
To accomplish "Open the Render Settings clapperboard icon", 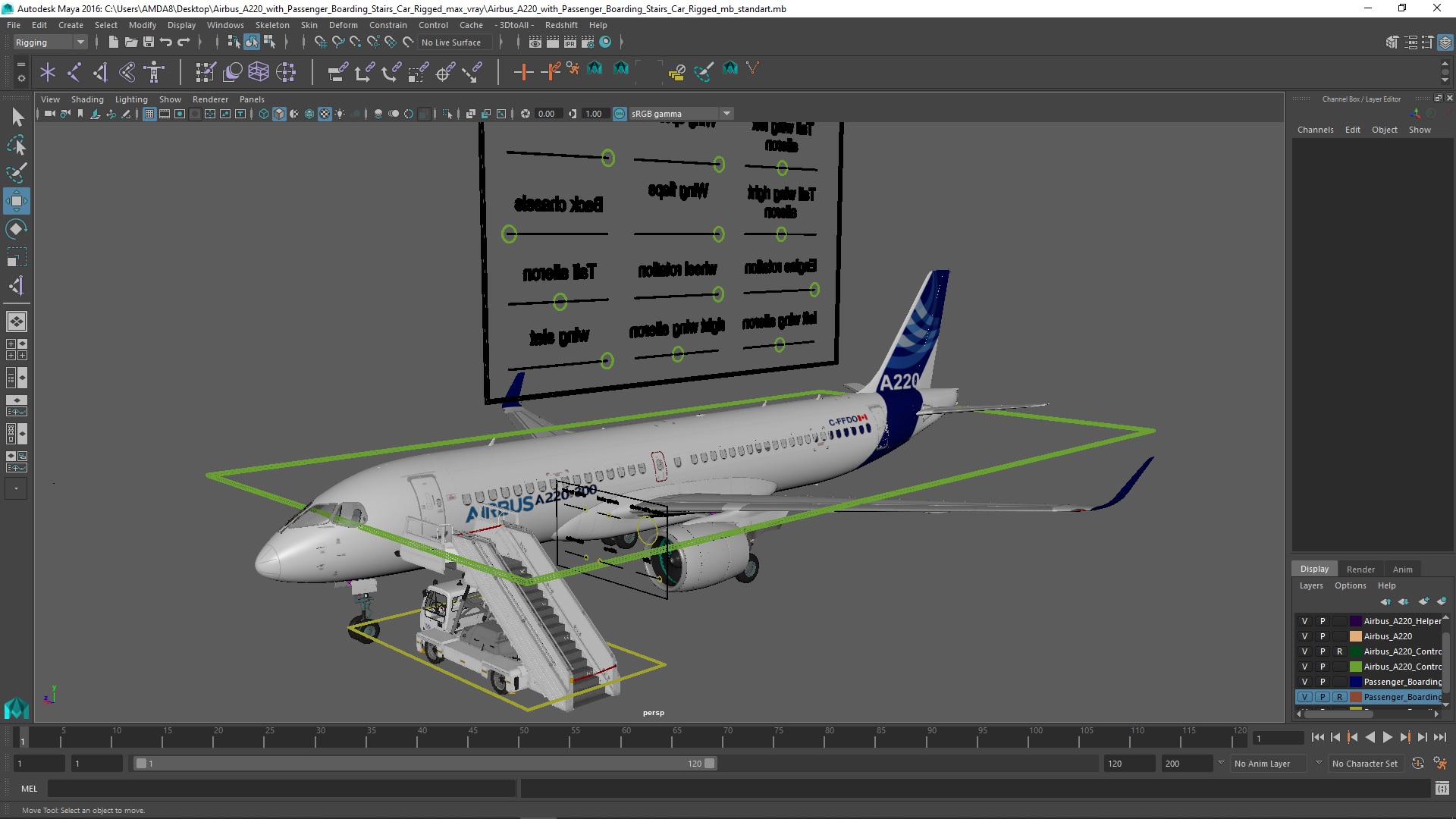I will pyautogui.click(x=588, y=42).
